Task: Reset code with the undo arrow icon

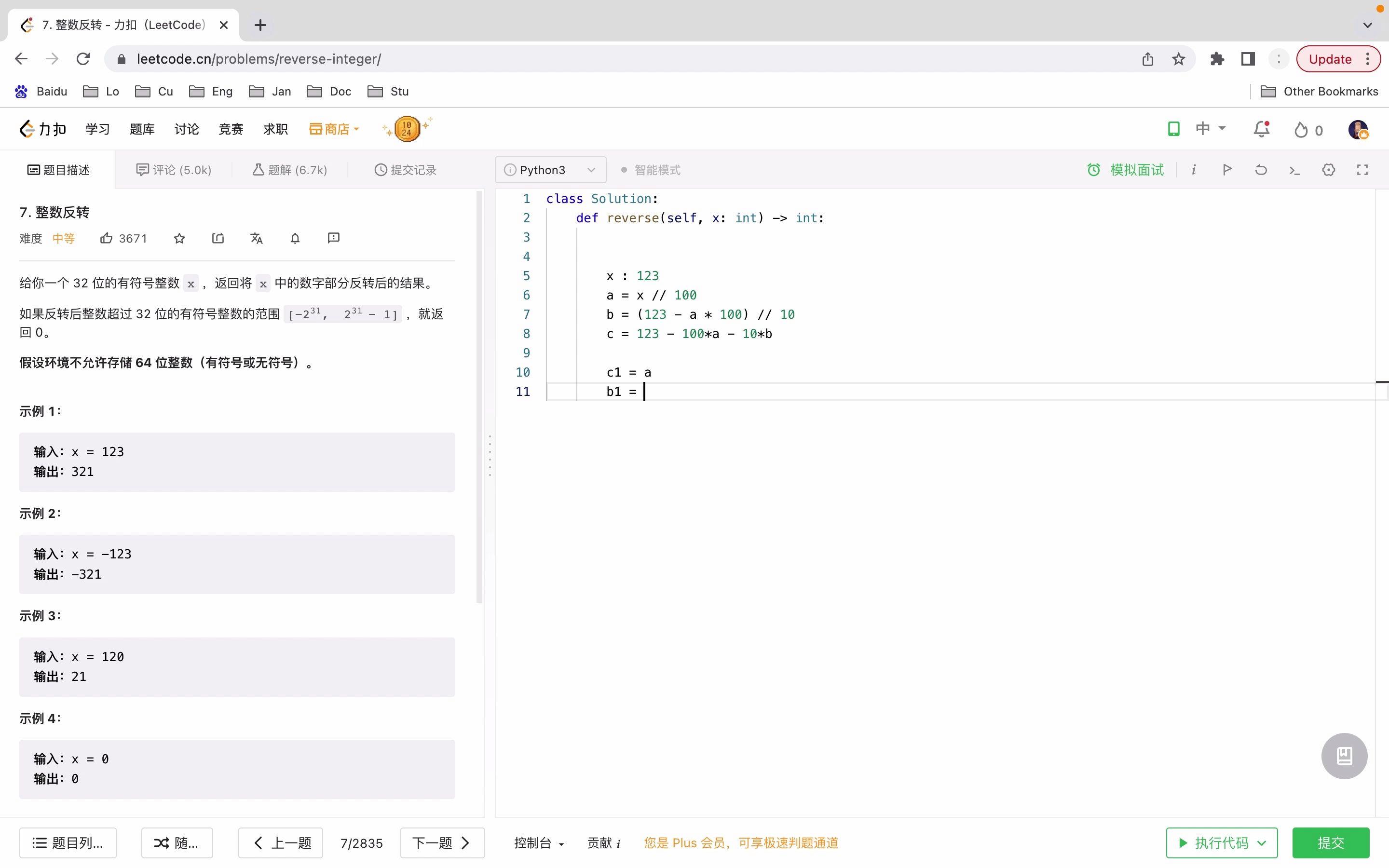Action: (x=1260, y=169)
